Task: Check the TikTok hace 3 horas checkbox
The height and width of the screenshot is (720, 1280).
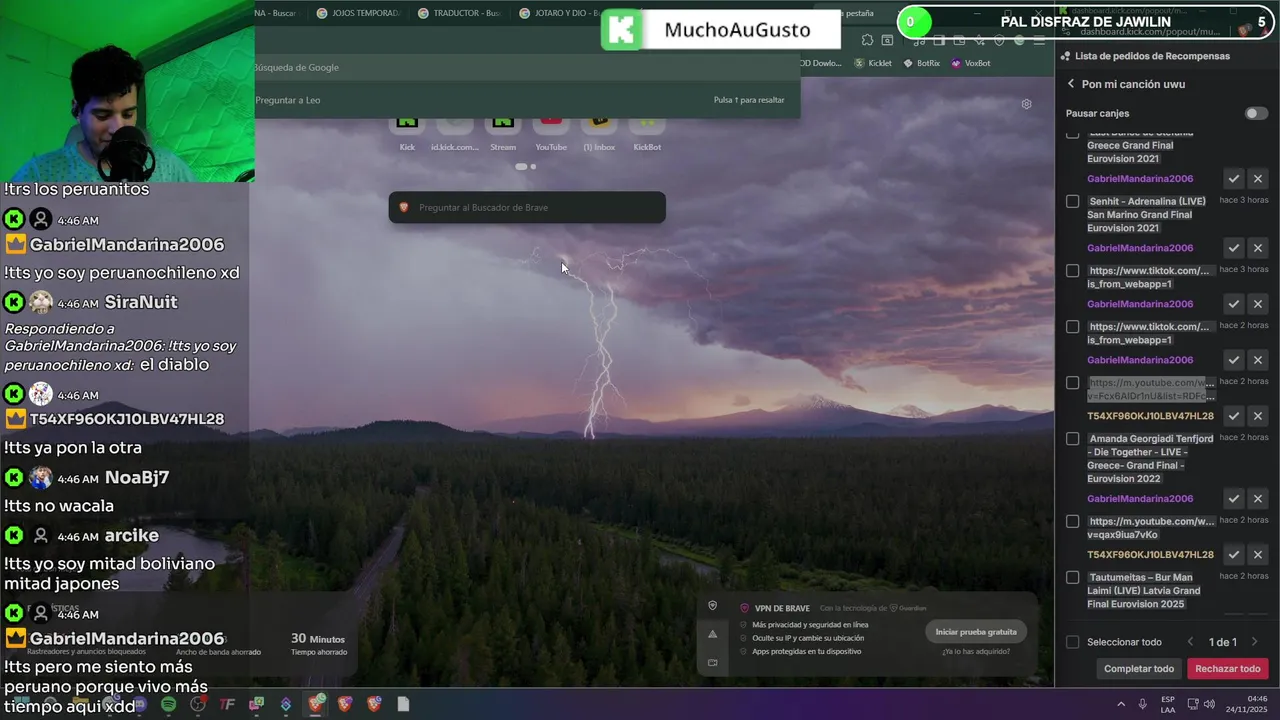Action: (x=1072, y=271)
